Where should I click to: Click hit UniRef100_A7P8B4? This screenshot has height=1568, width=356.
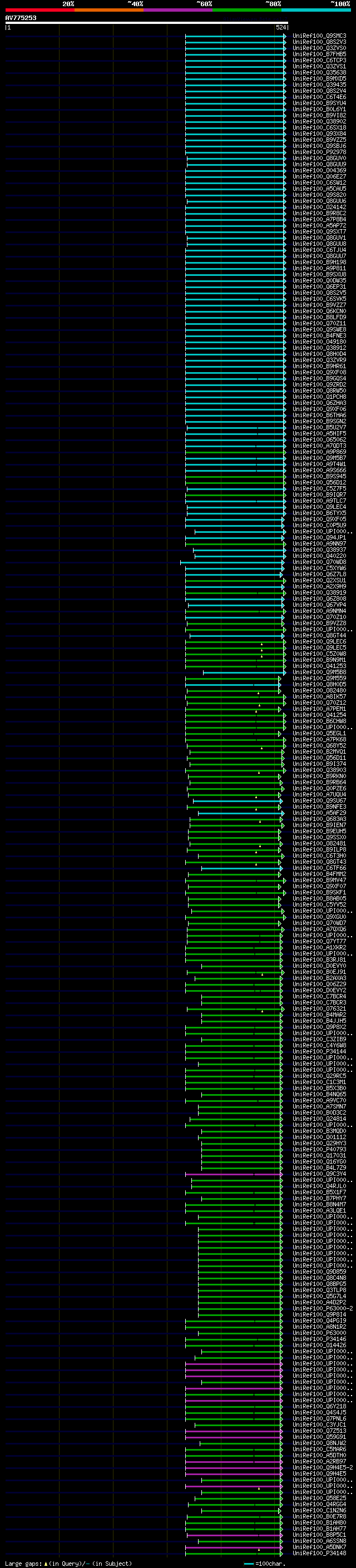pos(319,219)
